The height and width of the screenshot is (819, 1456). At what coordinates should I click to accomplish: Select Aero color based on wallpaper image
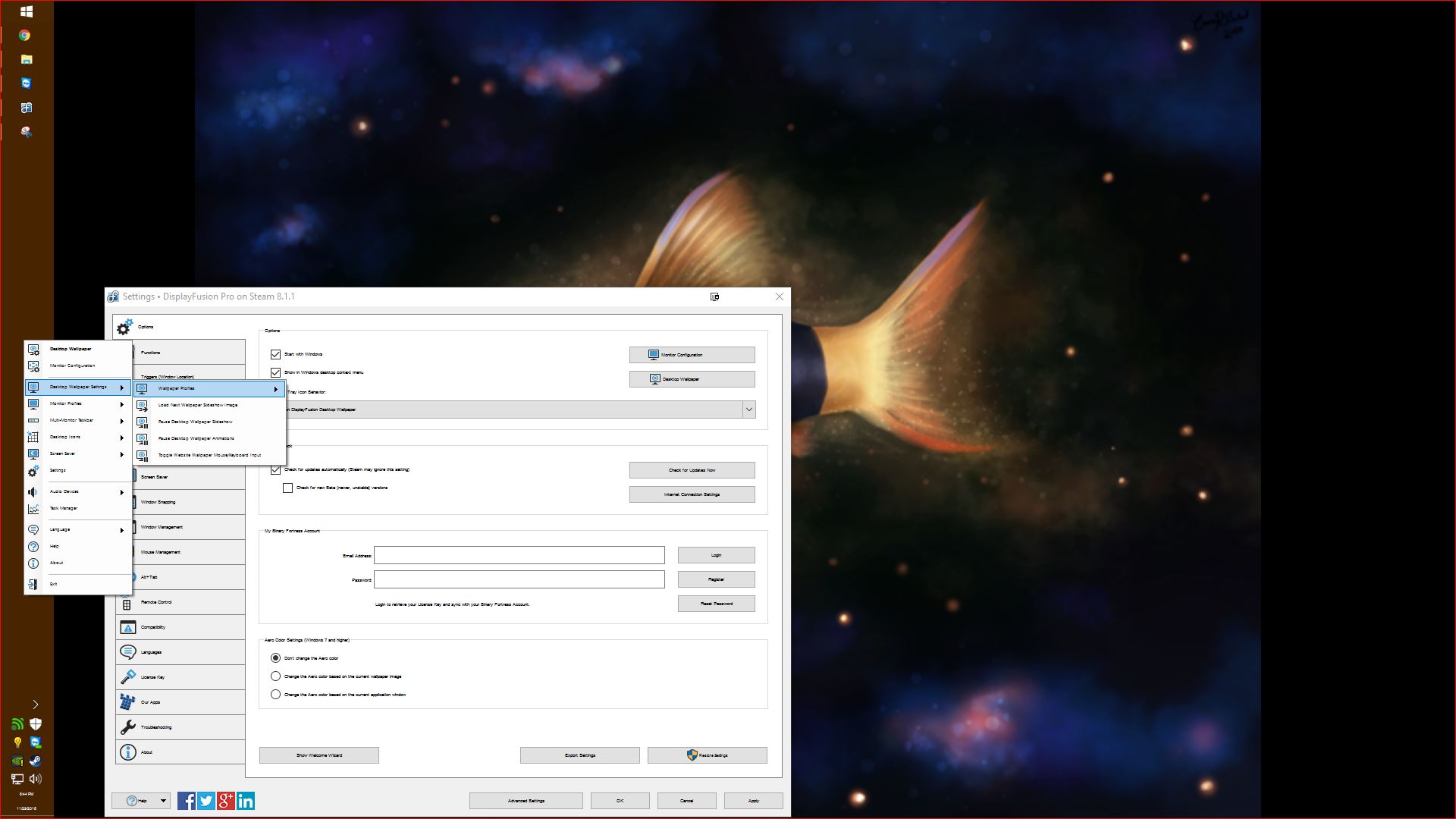coord(276,676)
